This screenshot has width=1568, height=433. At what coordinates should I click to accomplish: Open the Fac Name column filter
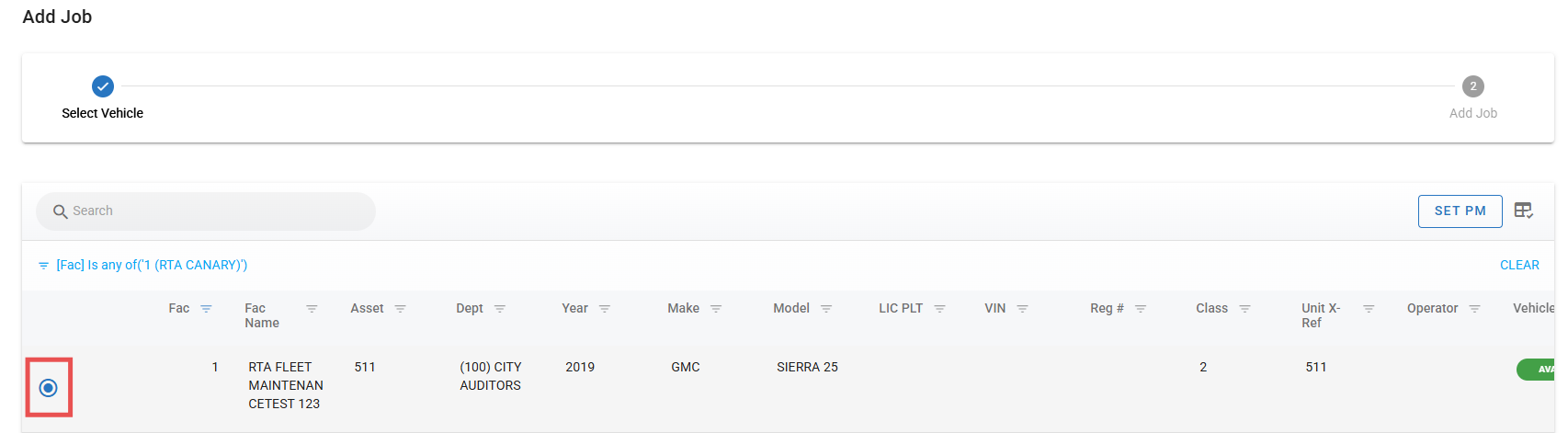312,309
